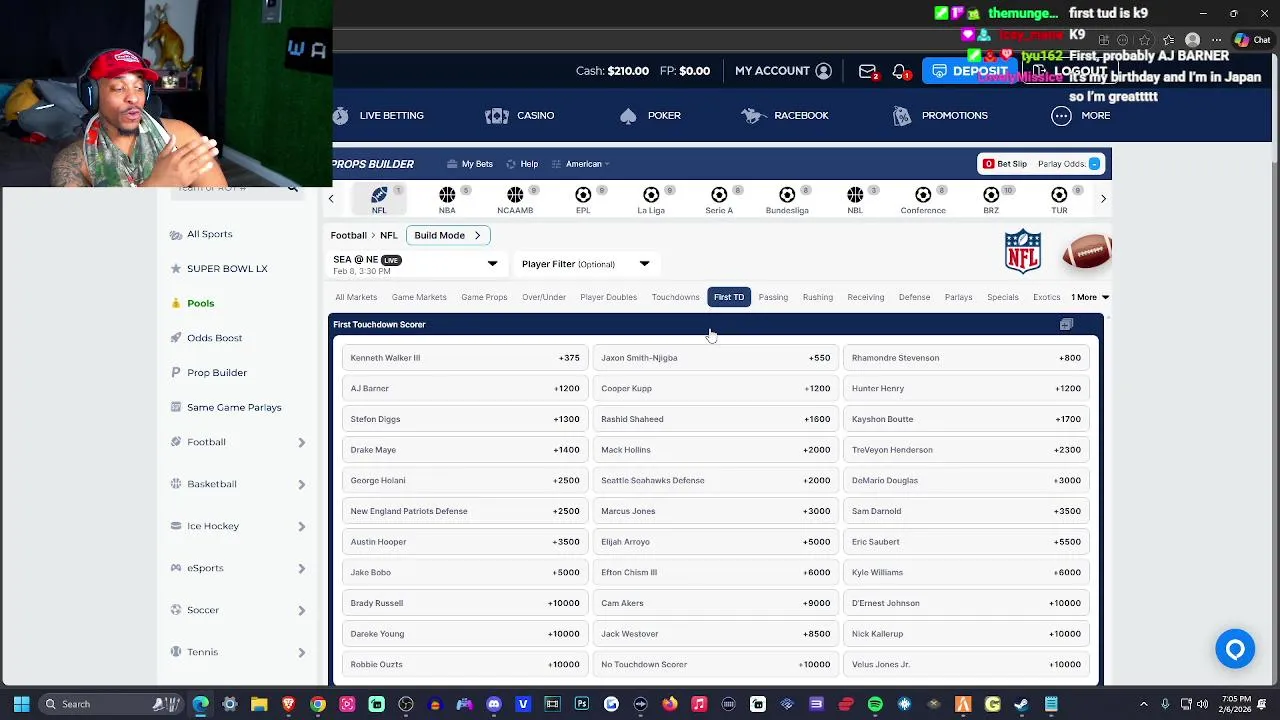Select the Serie A soccer icon
The width and height of the screenshot is (1280, 720).
pos(719,199)
